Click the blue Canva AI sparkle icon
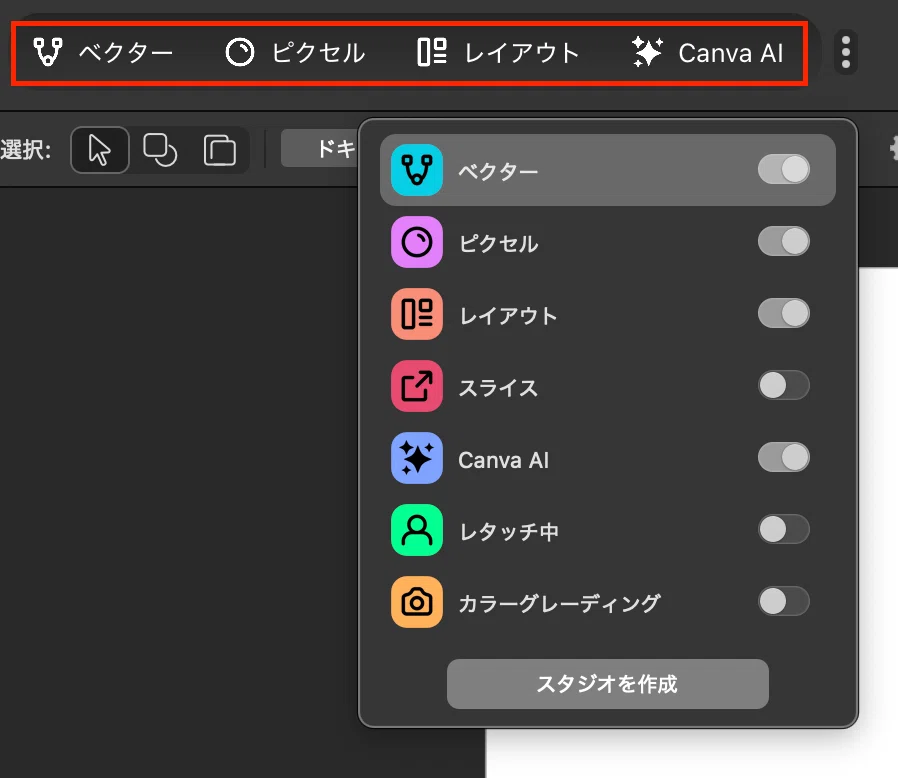This screenshot has height=778, width=898. [417, 458]
